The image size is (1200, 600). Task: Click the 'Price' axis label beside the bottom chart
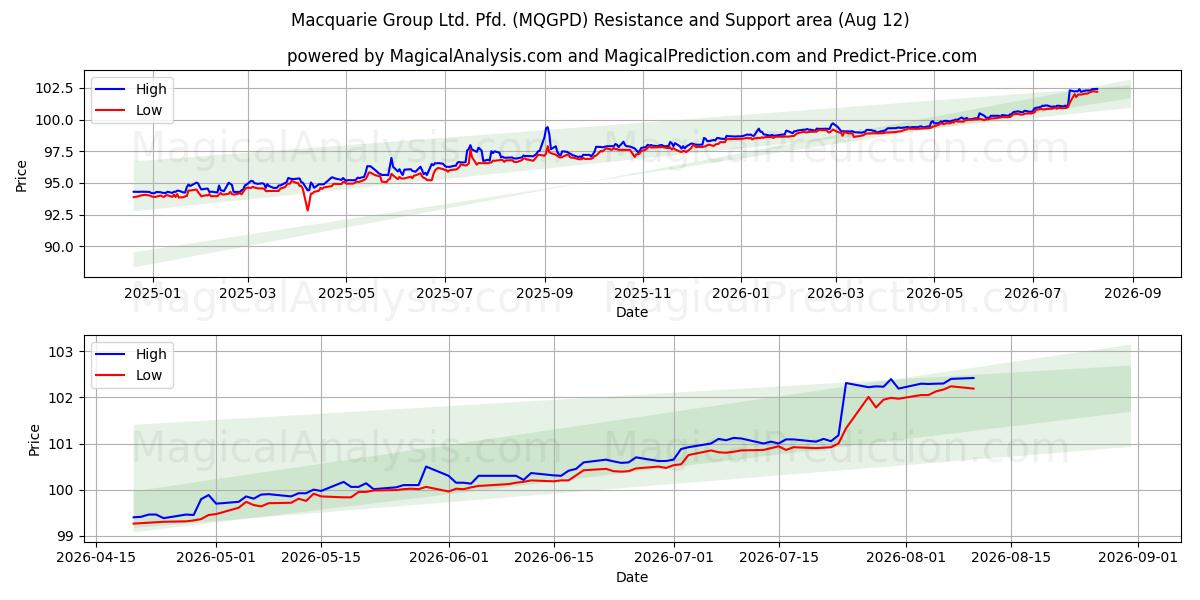click(x=35, y=440)
